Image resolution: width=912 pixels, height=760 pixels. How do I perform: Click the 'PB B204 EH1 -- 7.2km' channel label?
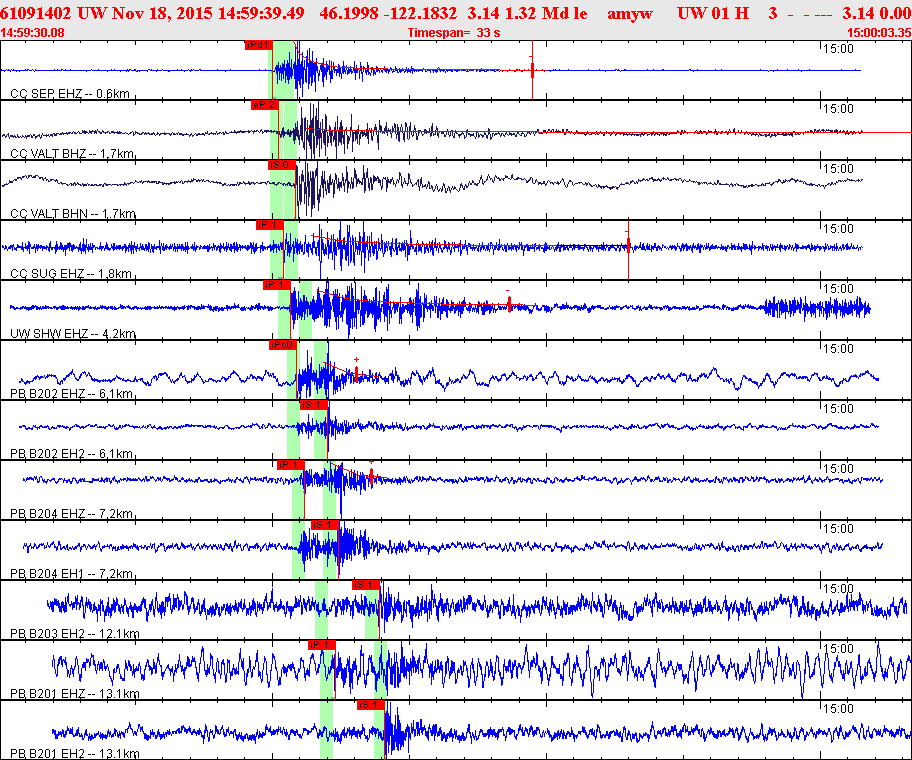(72, 573)
